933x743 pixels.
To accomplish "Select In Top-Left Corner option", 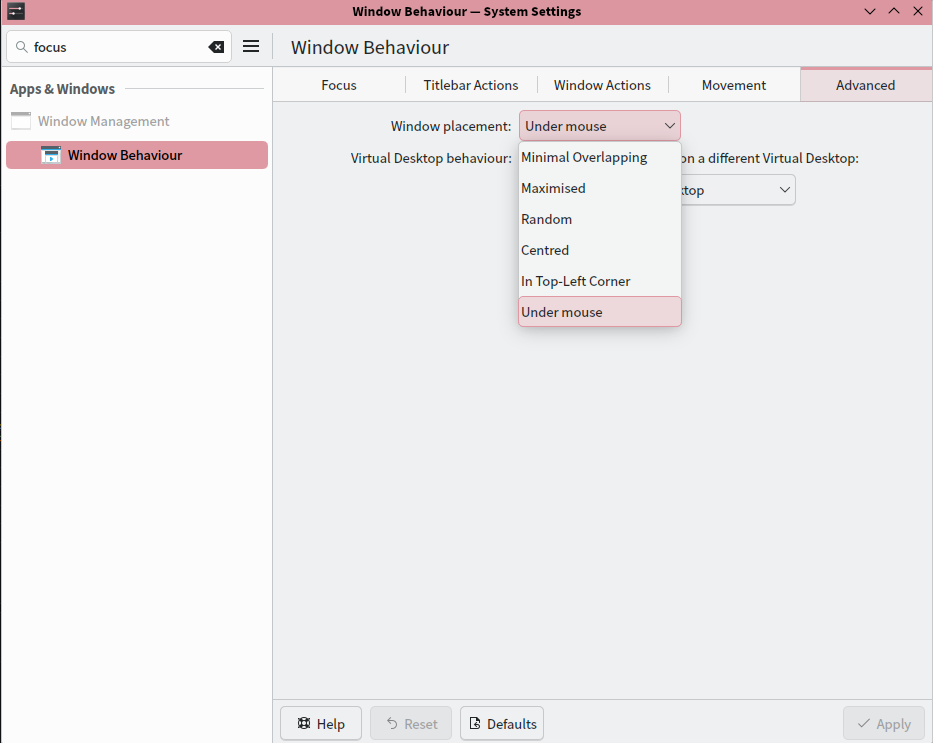I will pos(600,281).
